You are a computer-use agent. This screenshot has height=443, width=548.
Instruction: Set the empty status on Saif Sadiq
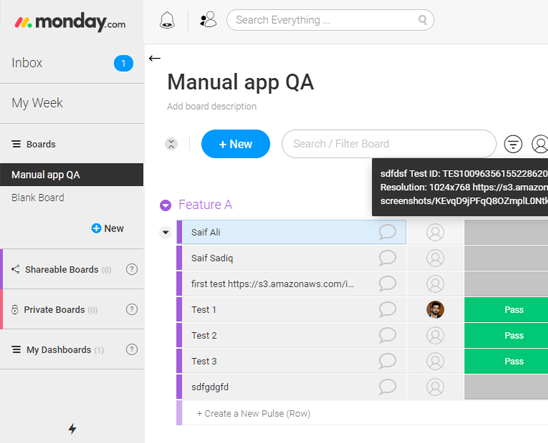506,258
